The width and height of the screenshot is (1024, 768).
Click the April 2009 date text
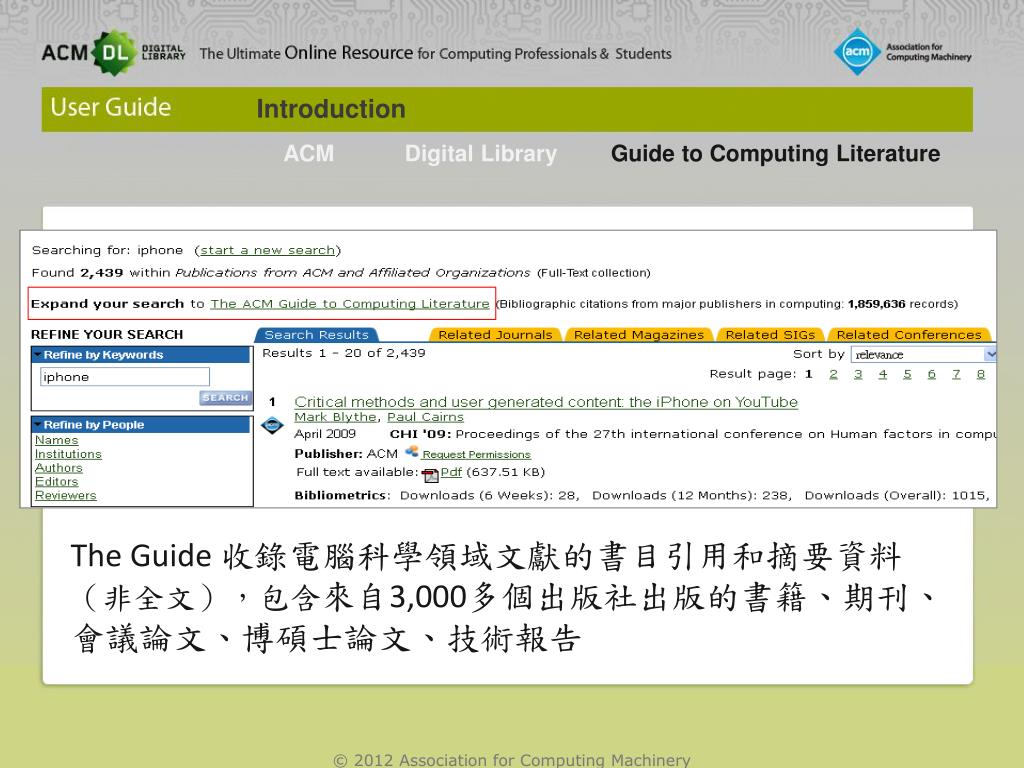point(325,434)
